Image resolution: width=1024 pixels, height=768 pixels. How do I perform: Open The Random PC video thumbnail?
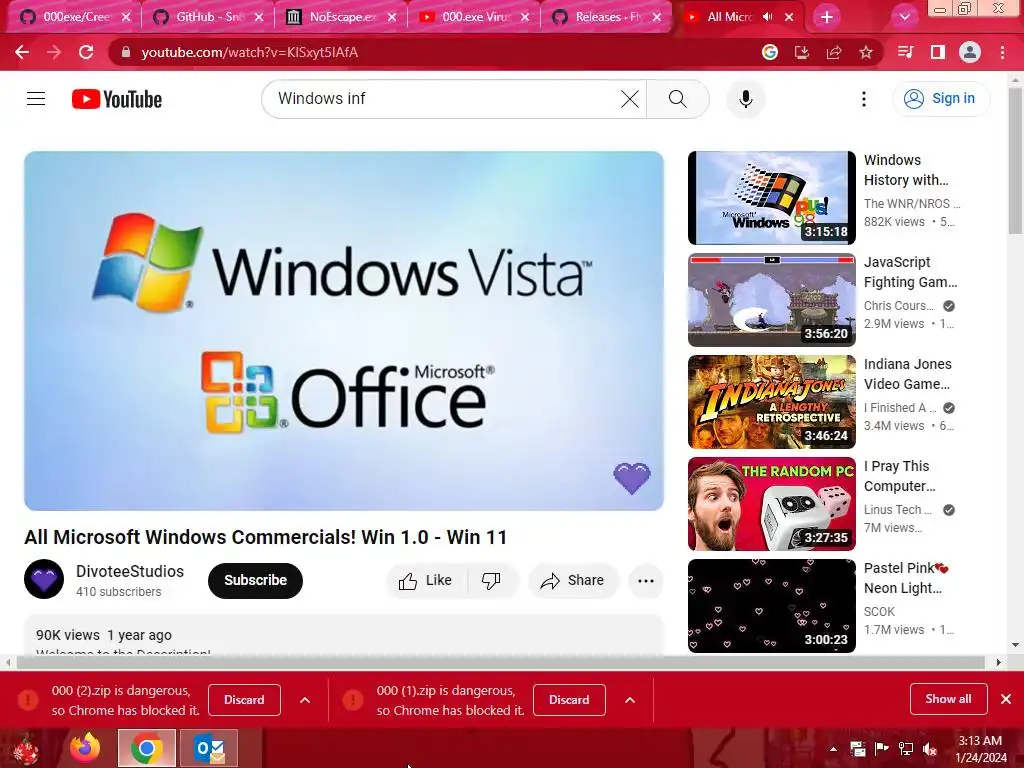[771, 504]
